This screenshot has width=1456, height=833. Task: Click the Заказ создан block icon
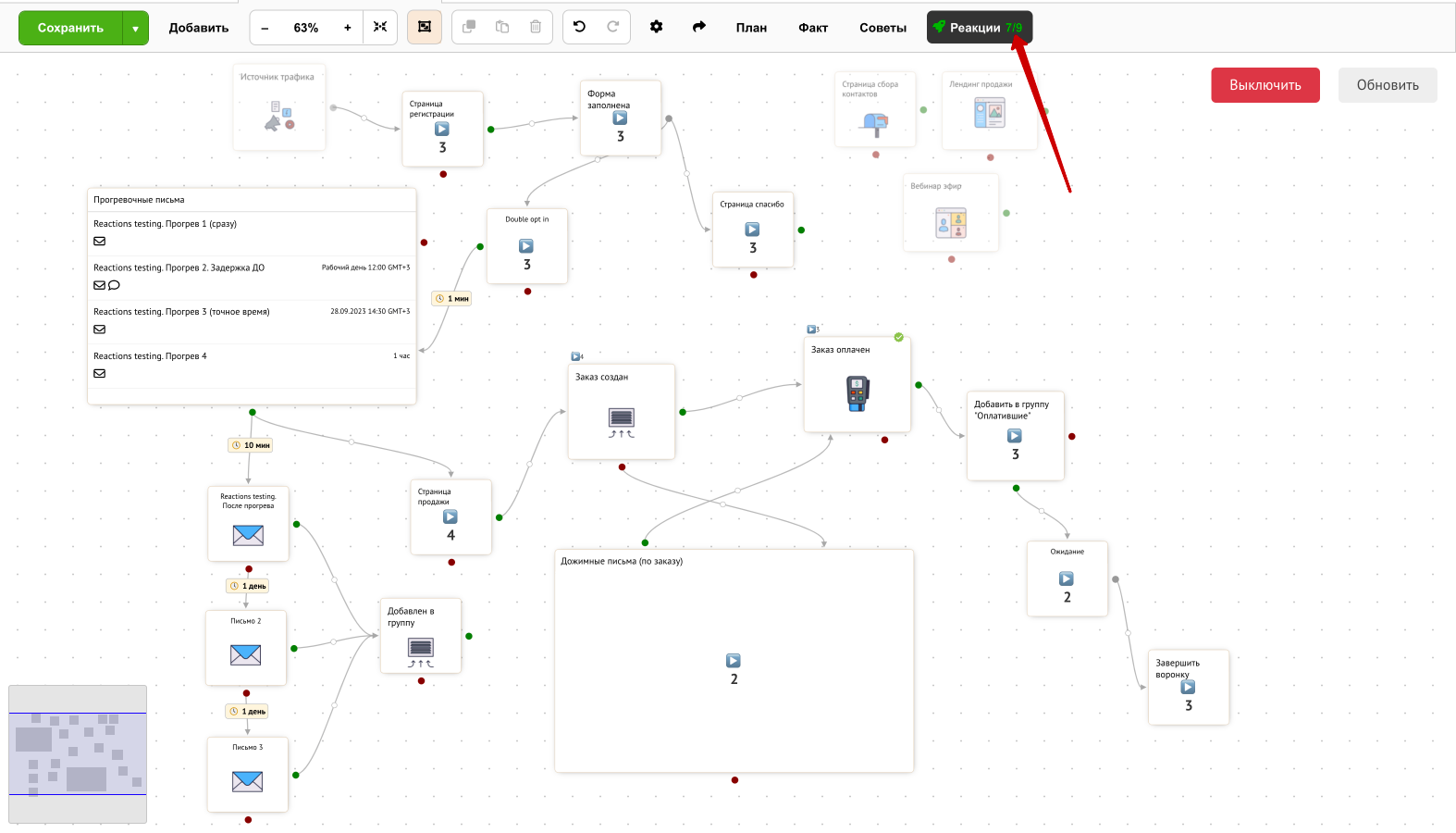pyautogui.click(x=622, y=421)
